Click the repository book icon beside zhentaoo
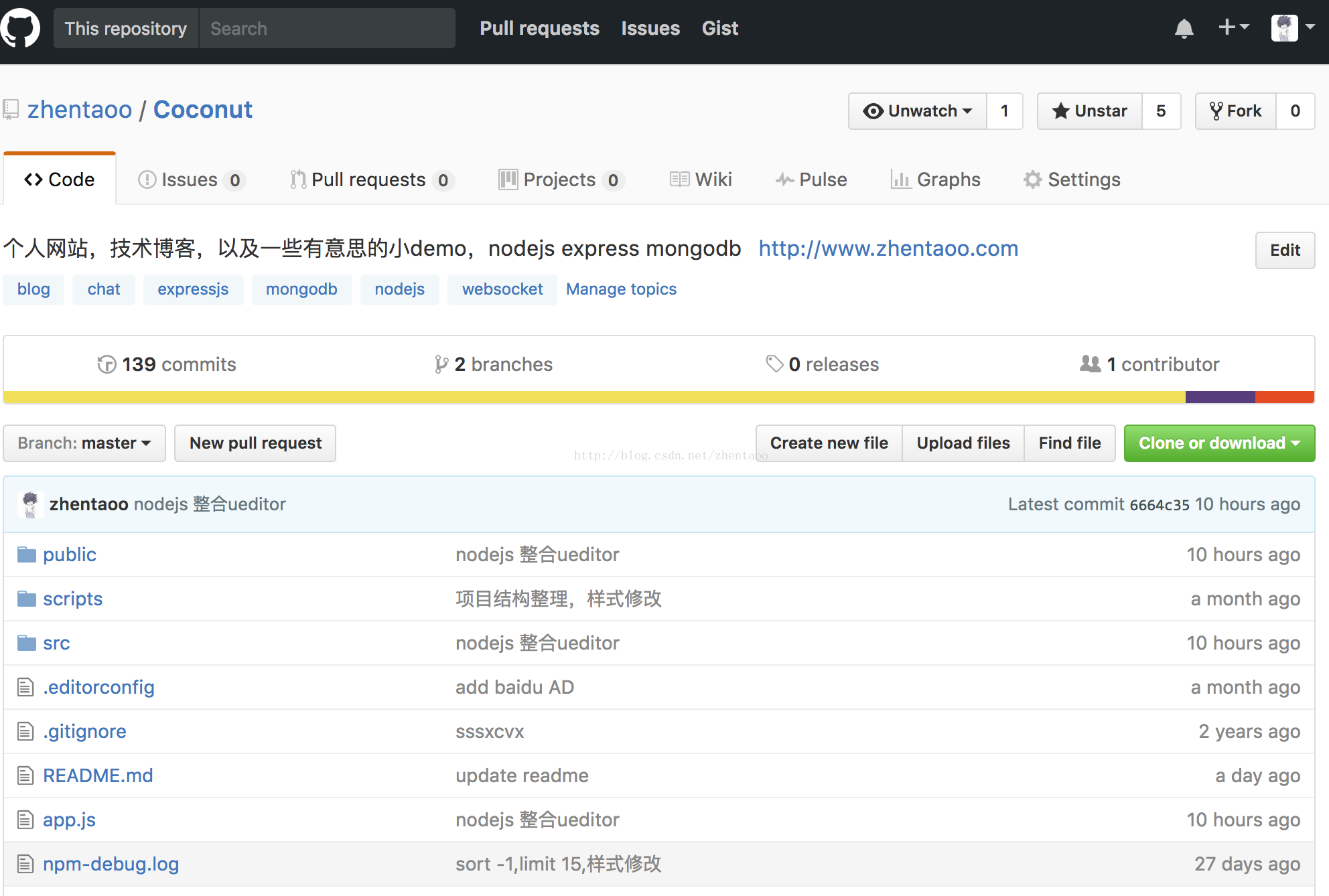 (11, 109)
